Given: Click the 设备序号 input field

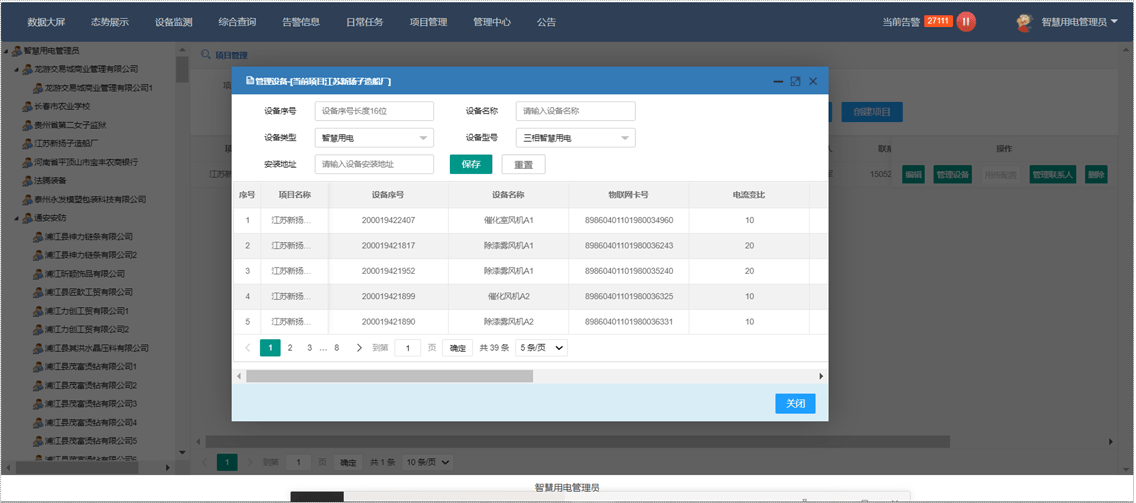Looking at the screenshot, I should point(374,111).
